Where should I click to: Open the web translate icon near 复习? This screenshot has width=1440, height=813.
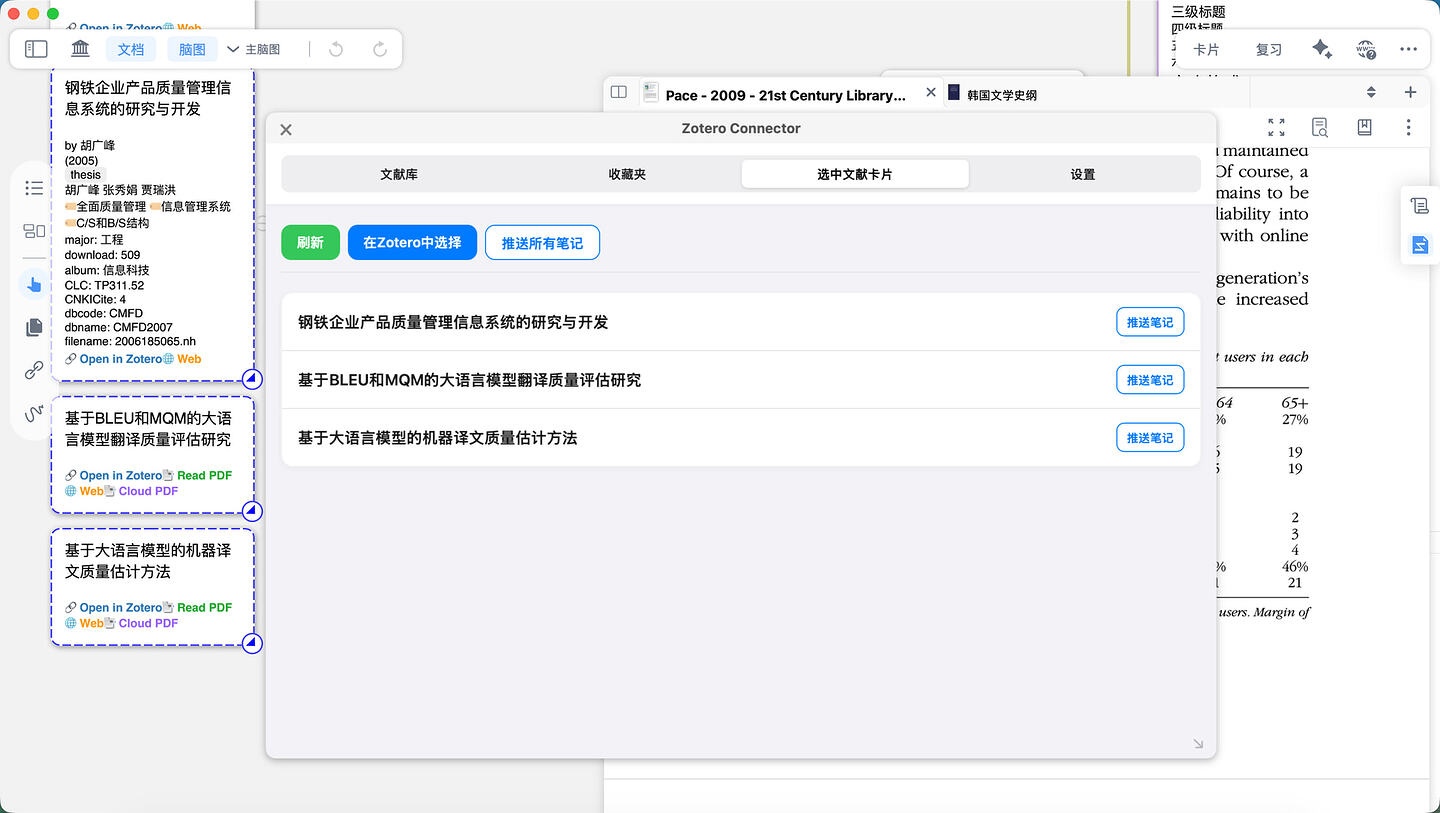(1366, 48)
